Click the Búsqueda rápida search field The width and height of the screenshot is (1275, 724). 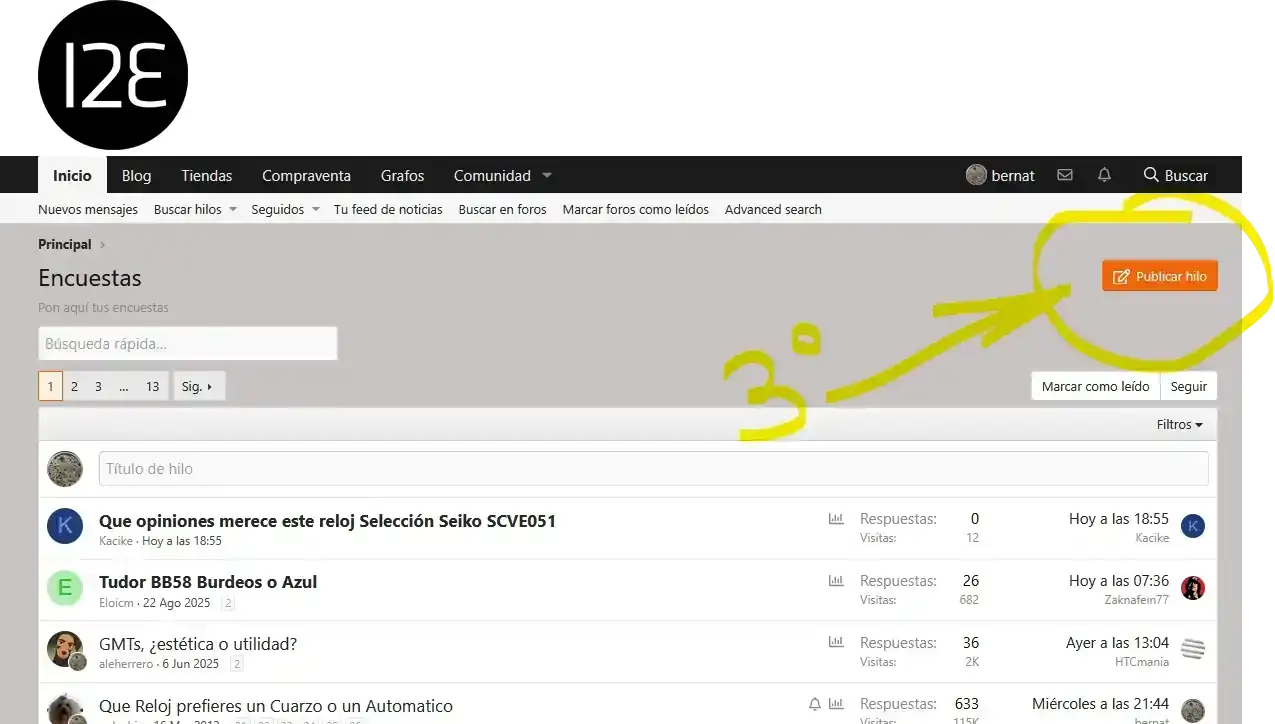(x=188, y=343)
